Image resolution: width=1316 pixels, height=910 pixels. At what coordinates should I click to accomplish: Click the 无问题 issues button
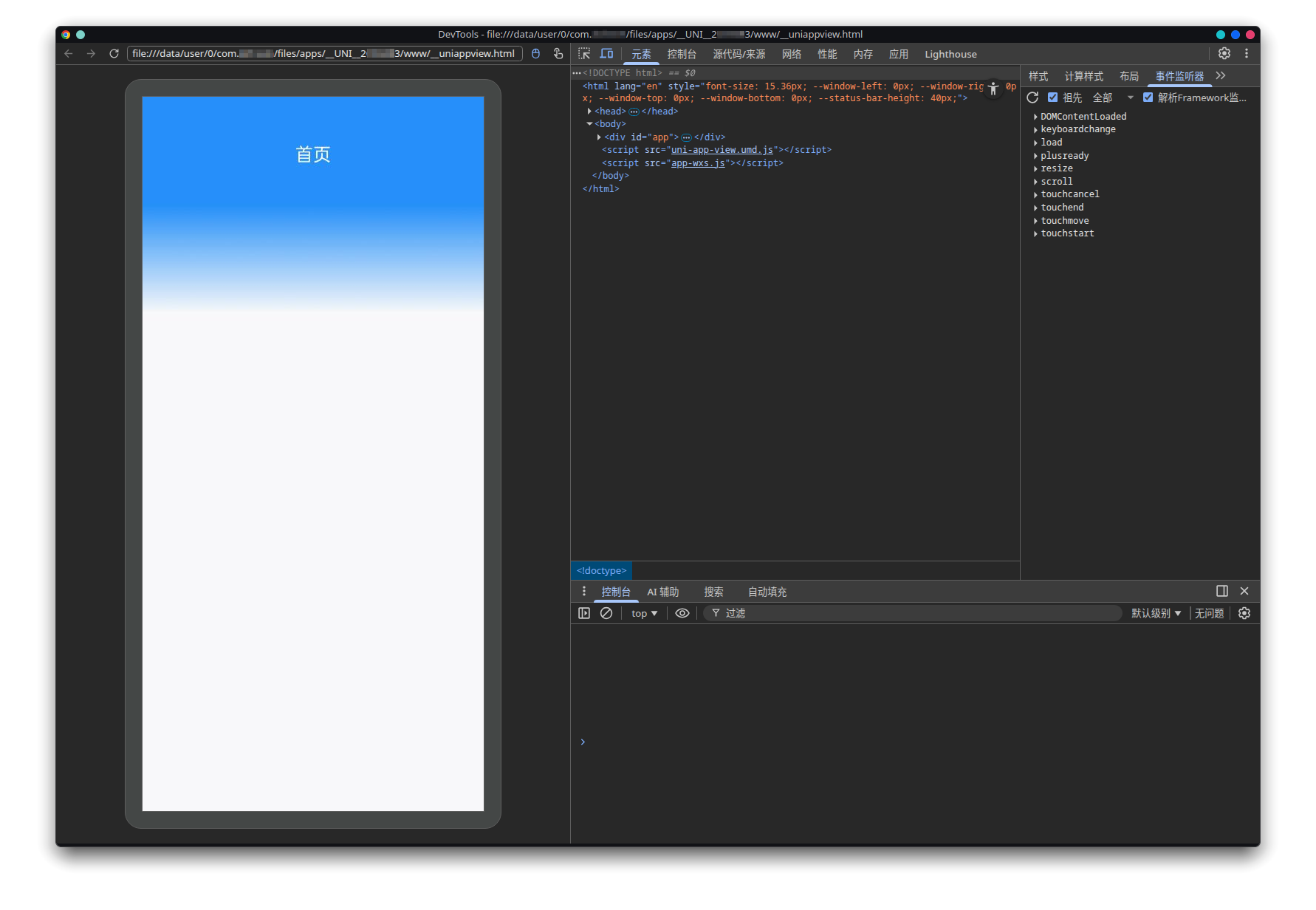[1209, 613]
